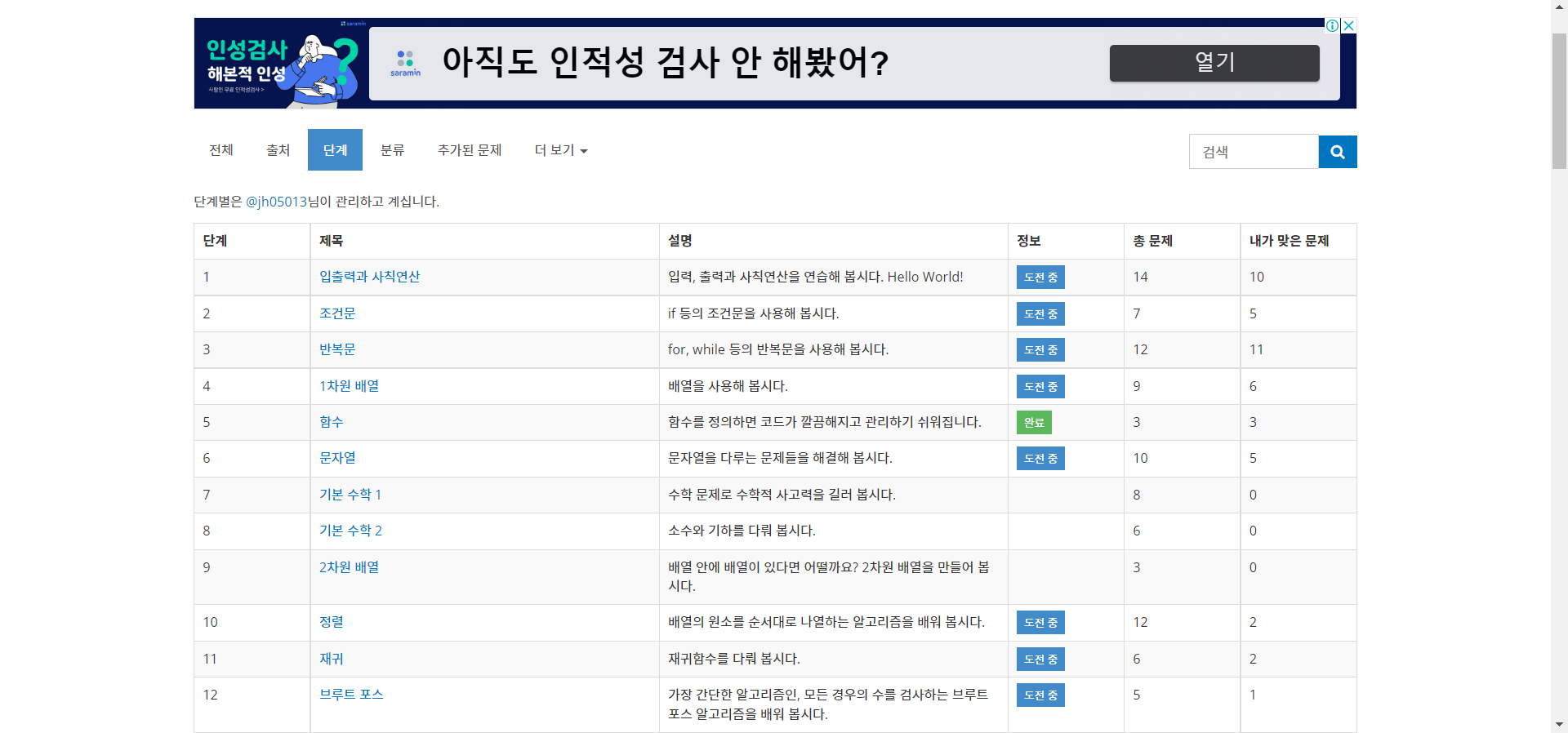Open the 추가된 문제 tab

470,150
